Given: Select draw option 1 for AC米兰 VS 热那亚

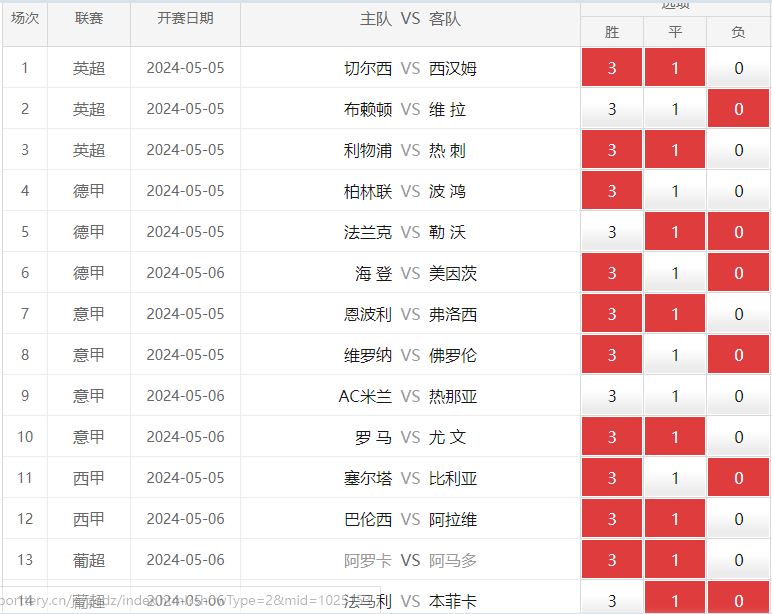Looking at the screenshot, I should (x=675, y=395).
